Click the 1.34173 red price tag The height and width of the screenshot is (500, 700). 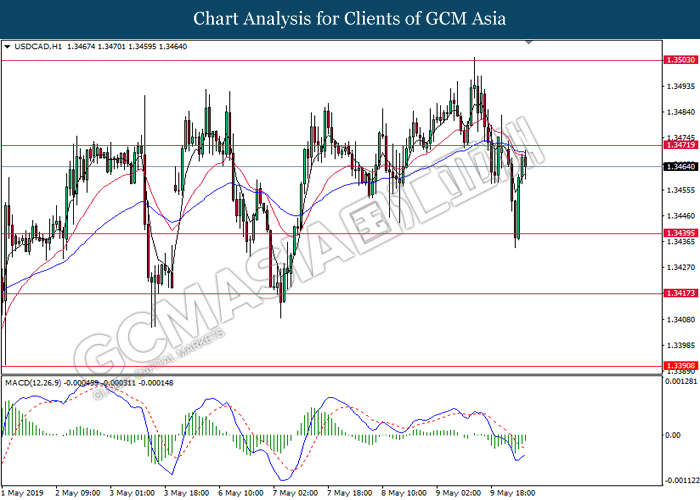tap(680, 293)
